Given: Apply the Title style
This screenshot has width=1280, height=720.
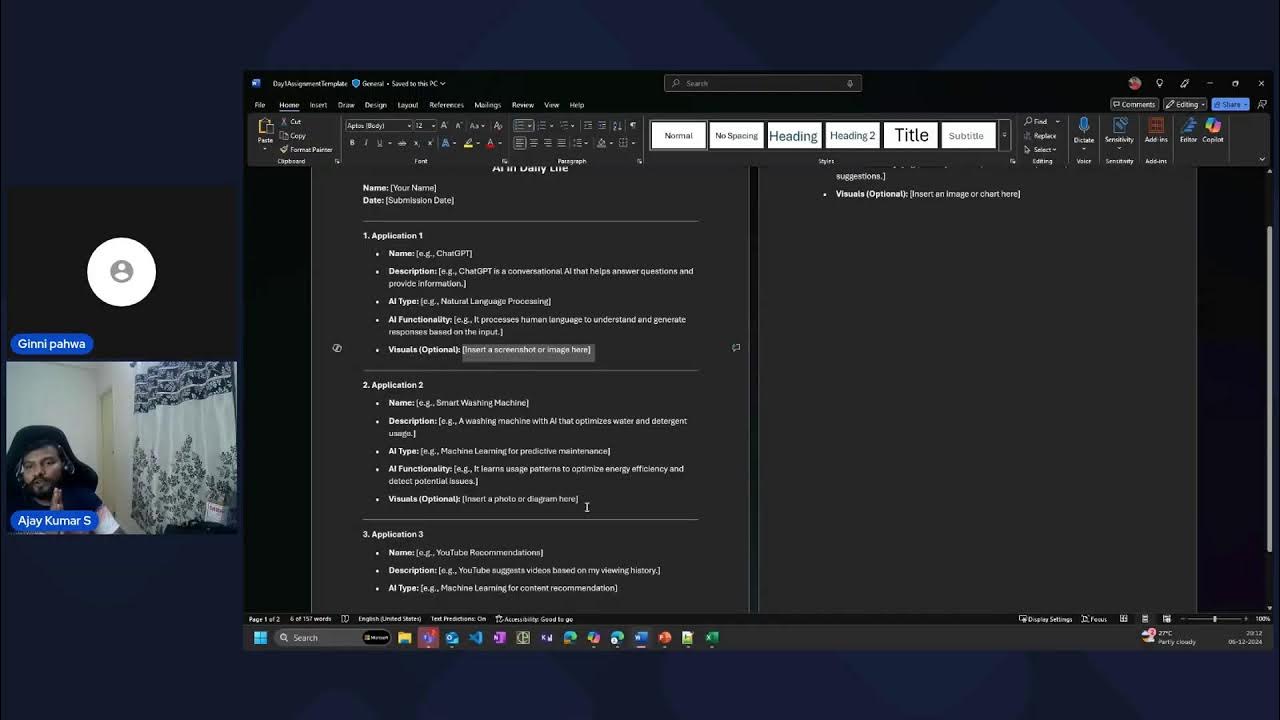Looking at the screenshot, I should 911,136.
